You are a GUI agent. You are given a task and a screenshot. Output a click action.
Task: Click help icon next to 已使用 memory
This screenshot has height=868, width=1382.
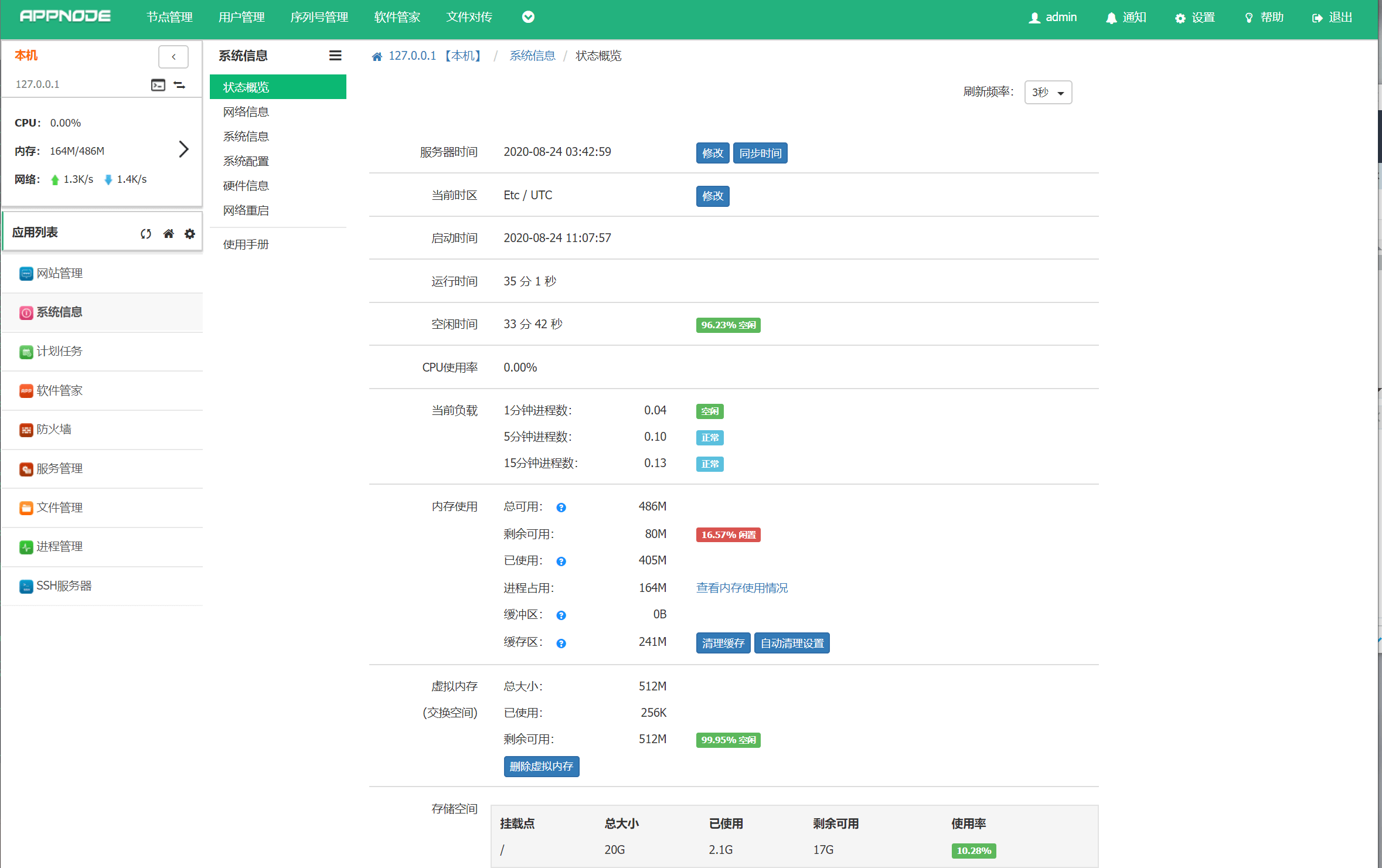(561, 561)
